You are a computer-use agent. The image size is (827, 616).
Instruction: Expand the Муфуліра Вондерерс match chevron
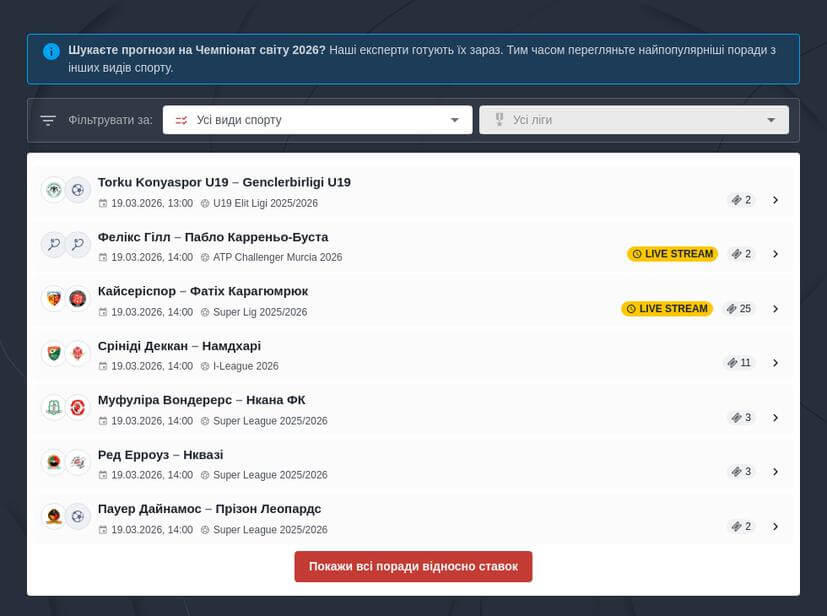click(x=775, y=417)
